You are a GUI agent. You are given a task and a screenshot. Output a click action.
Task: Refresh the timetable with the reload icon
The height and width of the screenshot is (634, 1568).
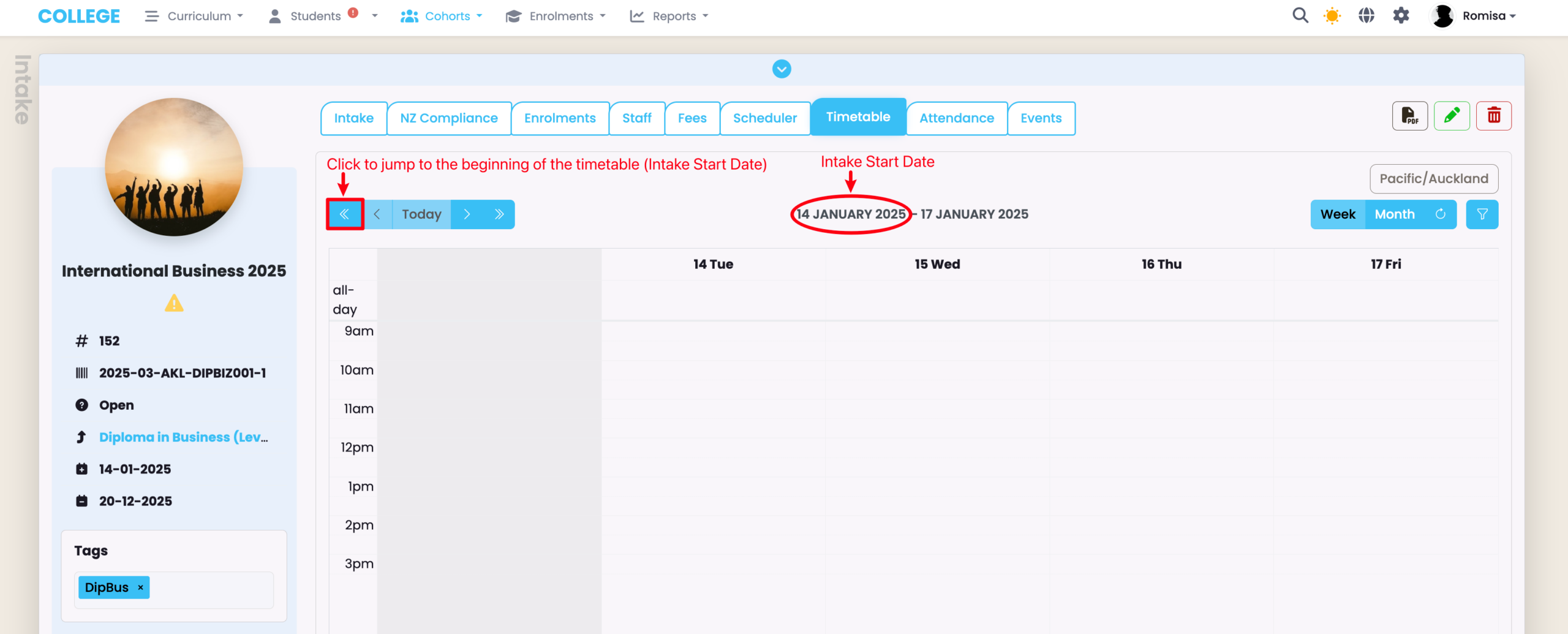click(1441, 214)
